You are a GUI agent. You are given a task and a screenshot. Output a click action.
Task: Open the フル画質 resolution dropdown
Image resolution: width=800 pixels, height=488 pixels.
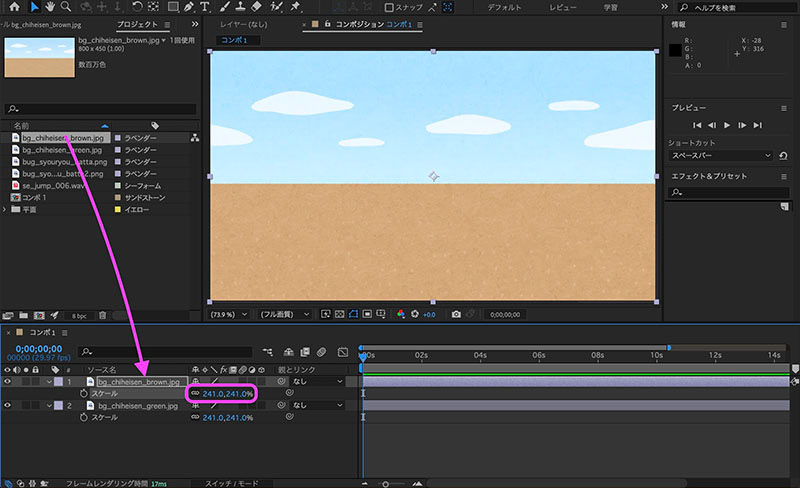[x=285, y=314]
